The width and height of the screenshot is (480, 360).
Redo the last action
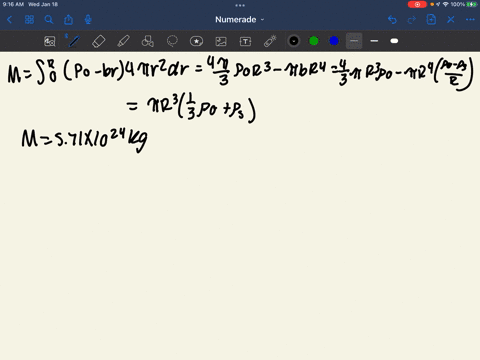[x=412, y=20]
